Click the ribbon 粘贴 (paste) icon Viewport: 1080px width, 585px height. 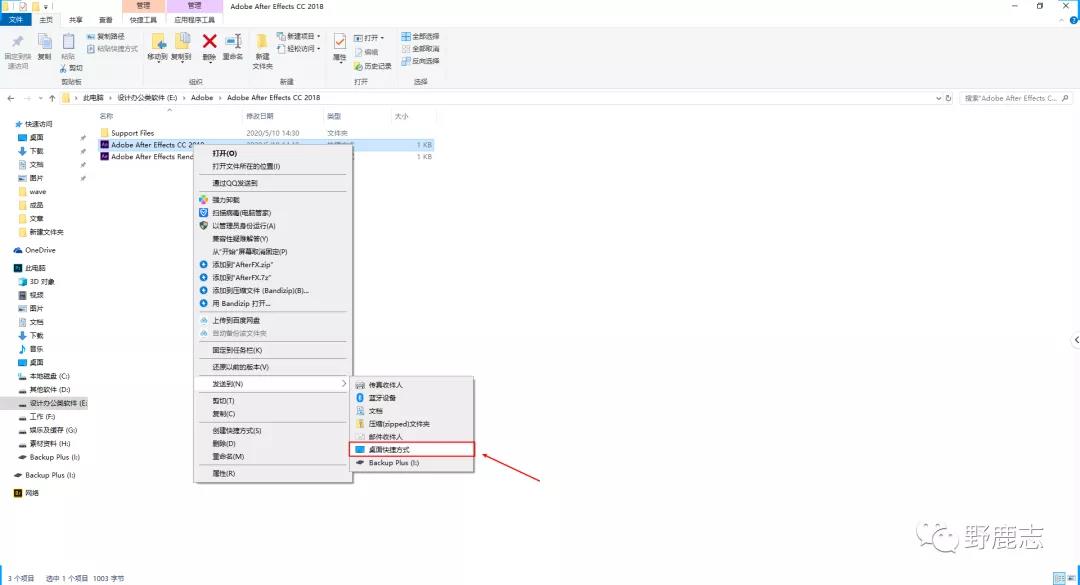tap(68, 41)
